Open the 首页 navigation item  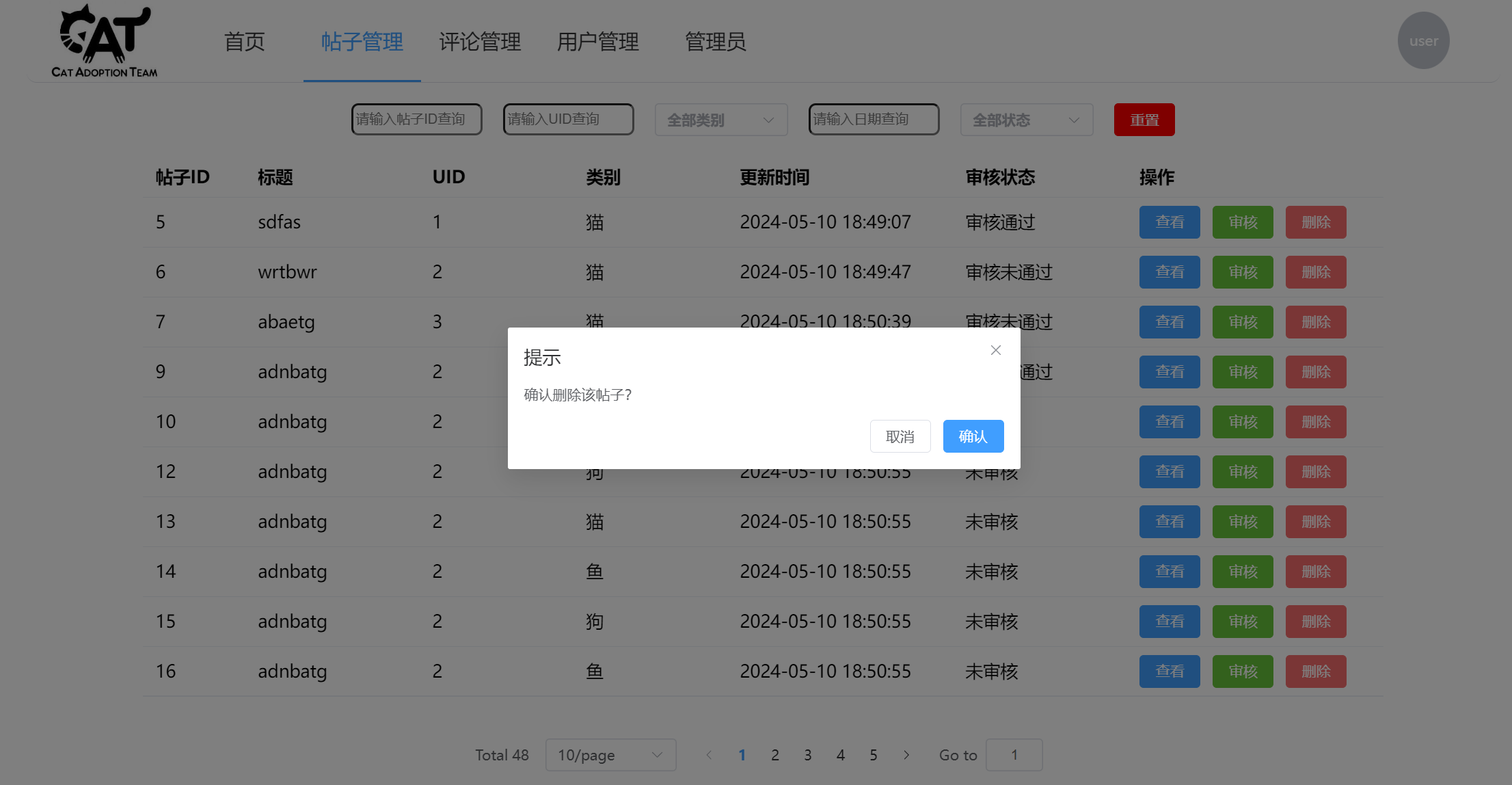coord(244,42)
